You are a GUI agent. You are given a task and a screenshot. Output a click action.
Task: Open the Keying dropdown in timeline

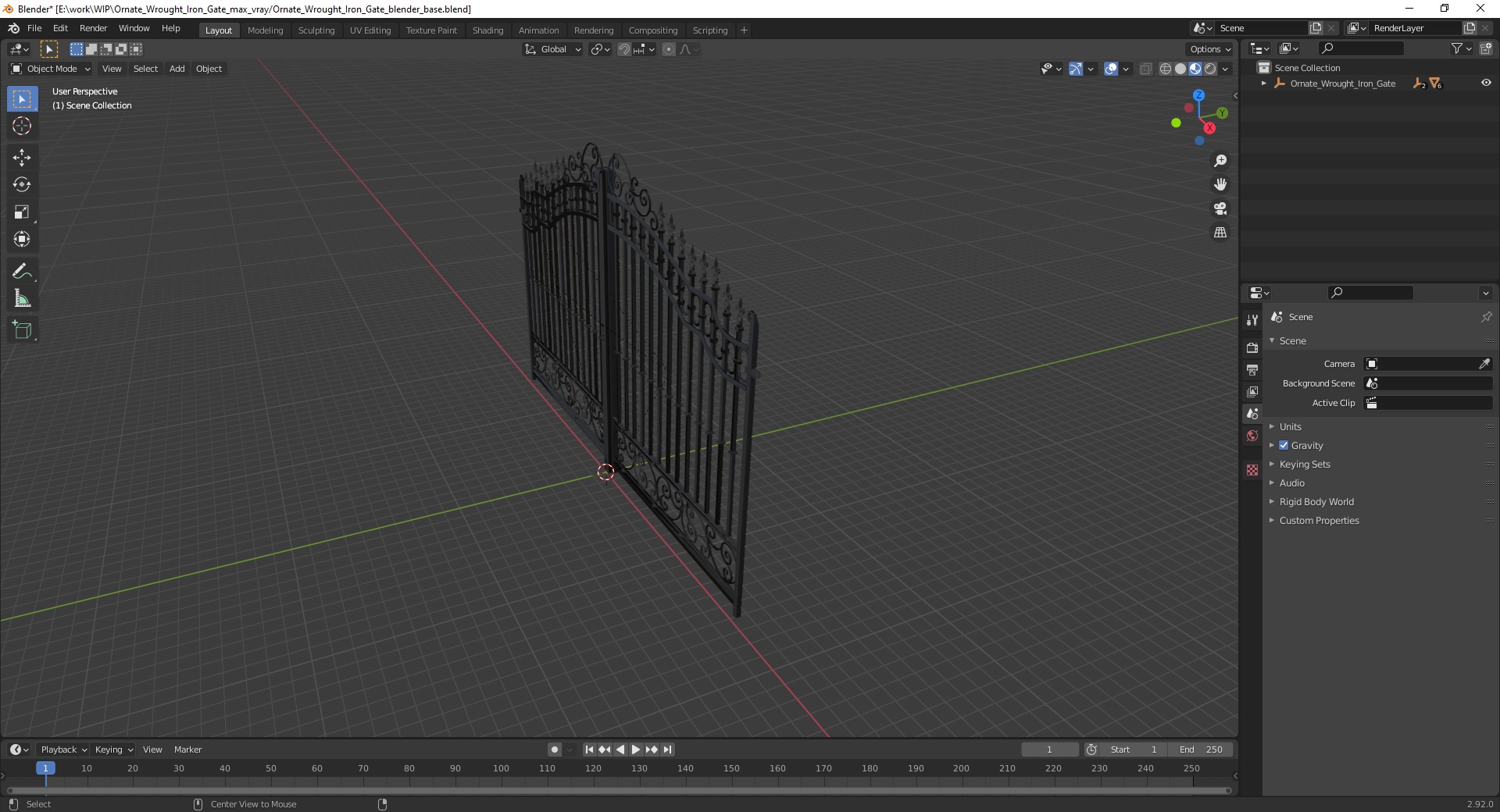click(x=113, y=750)
